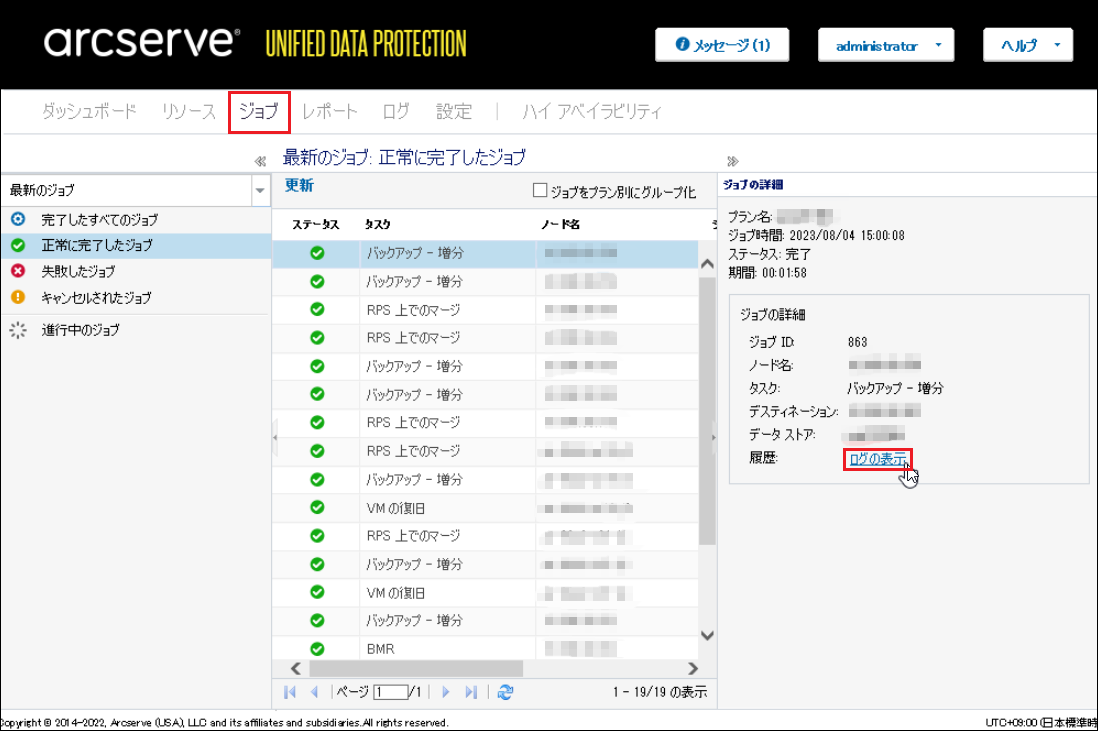Open the administrator dropdown menu
The image size is (1098, 731).
(x=886, y=46)
